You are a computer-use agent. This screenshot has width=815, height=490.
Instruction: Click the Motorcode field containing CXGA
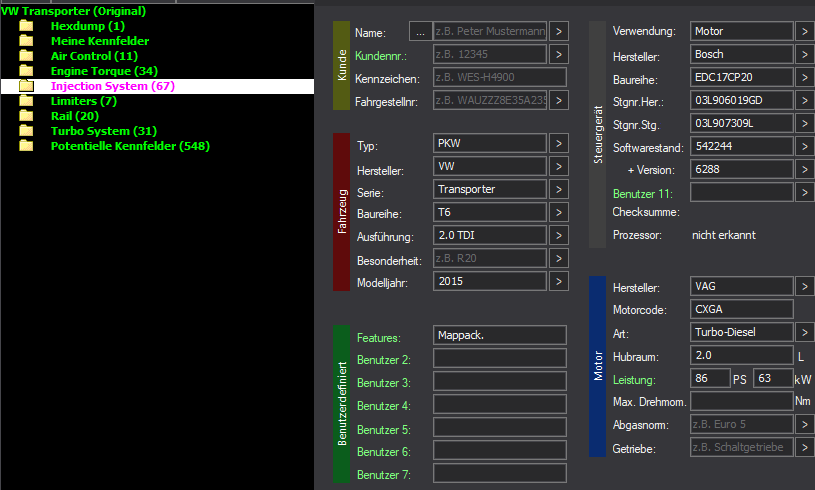[x=742, y=309]
